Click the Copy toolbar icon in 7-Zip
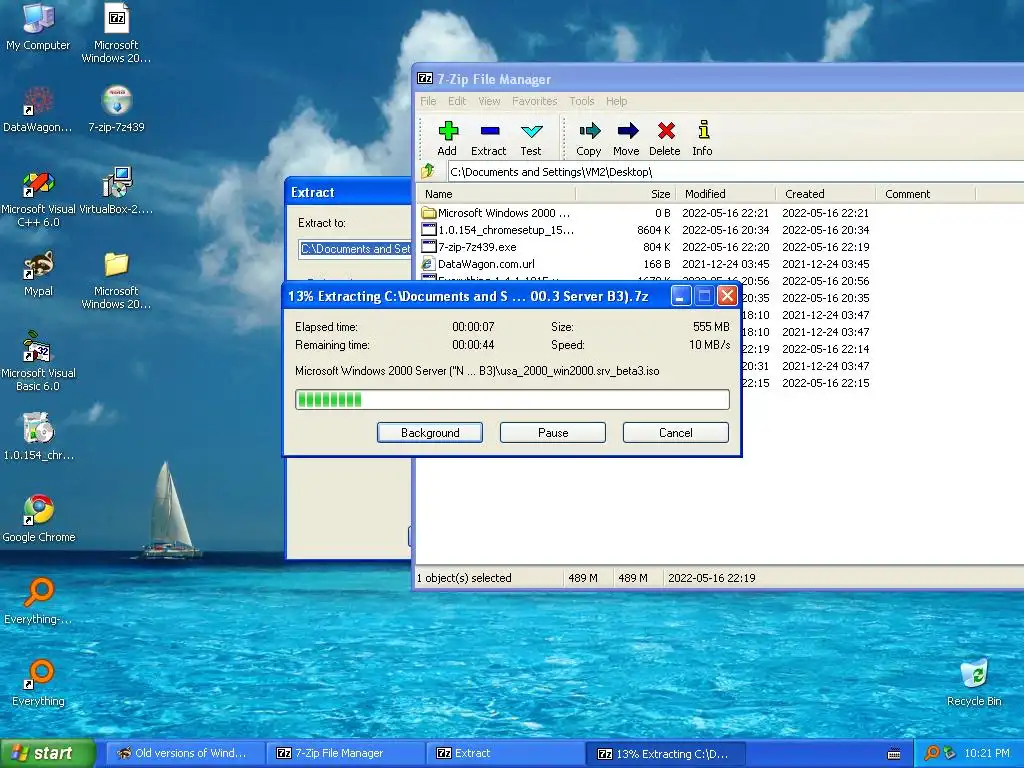 588,138
